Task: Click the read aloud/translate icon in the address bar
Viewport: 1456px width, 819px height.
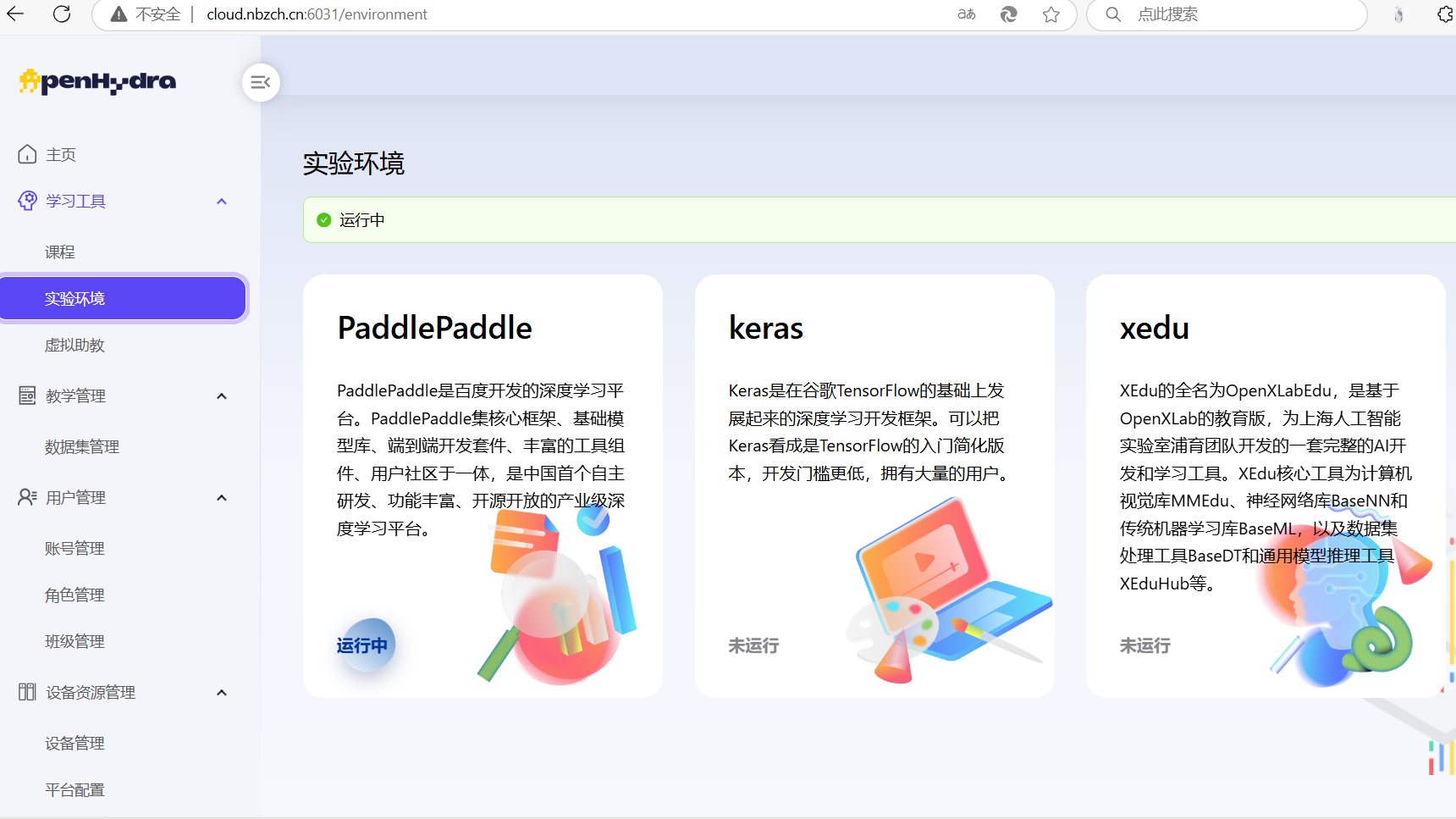Action: (967, 14)
